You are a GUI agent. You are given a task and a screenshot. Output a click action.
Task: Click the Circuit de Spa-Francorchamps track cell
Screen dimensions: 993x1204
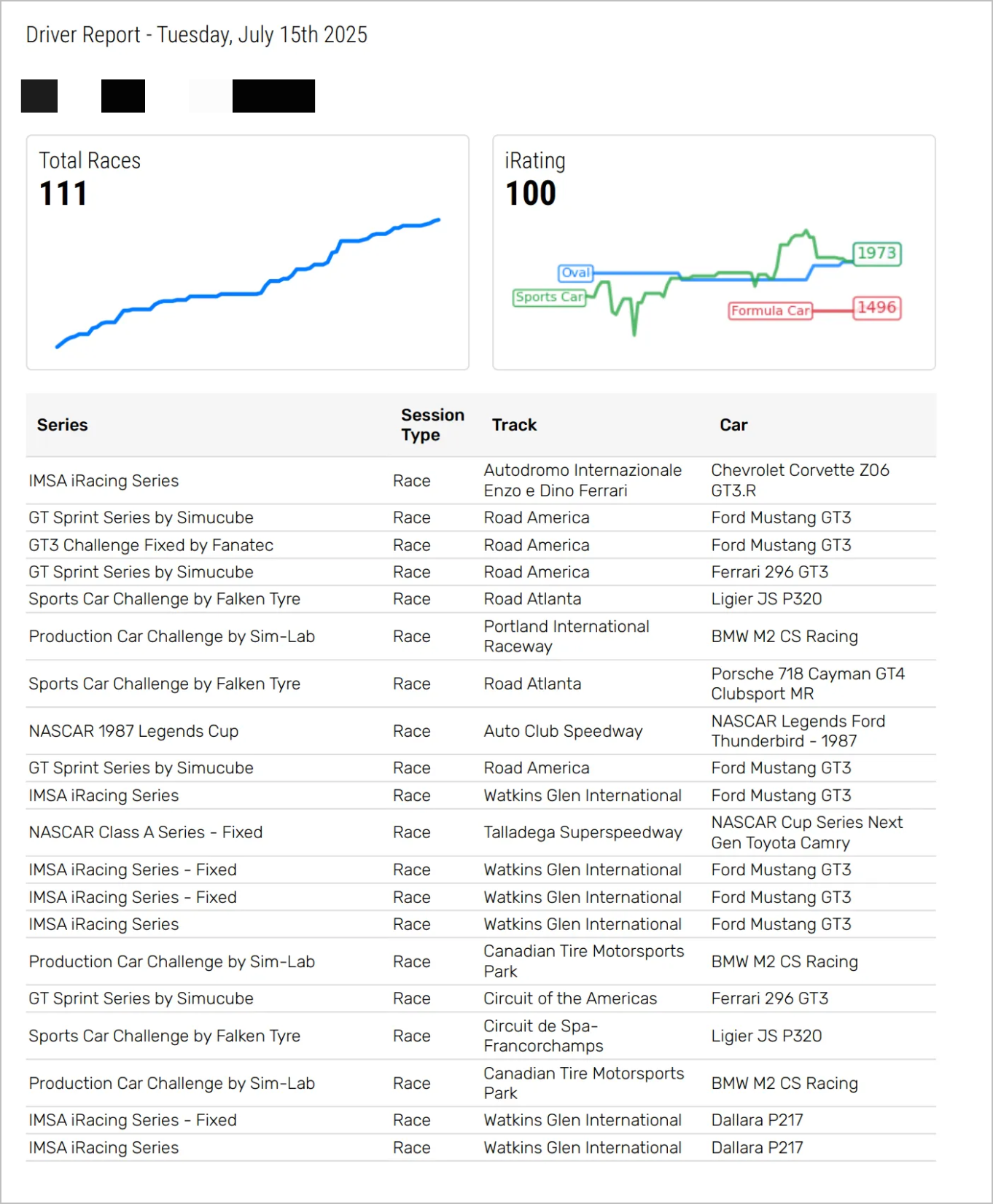[543, 1036]
